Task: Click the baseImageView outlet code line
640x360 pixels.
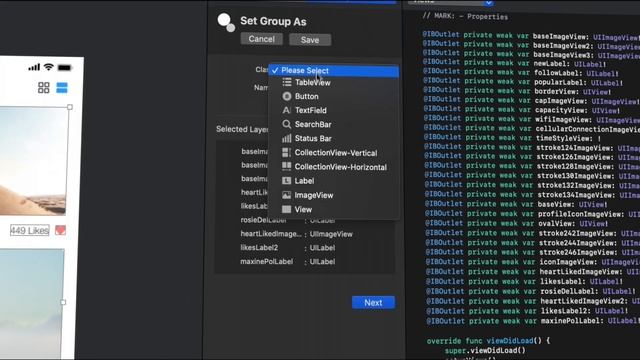Action: (x=531, y=36)
